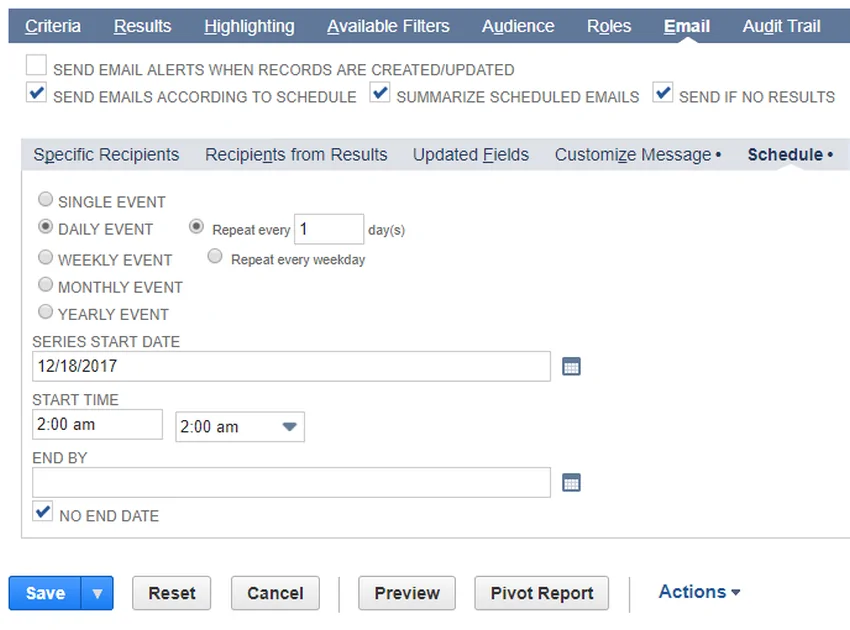Click the Repeat every days number field
The height and width of the screenshot is (630, 850).
point(328,229)
